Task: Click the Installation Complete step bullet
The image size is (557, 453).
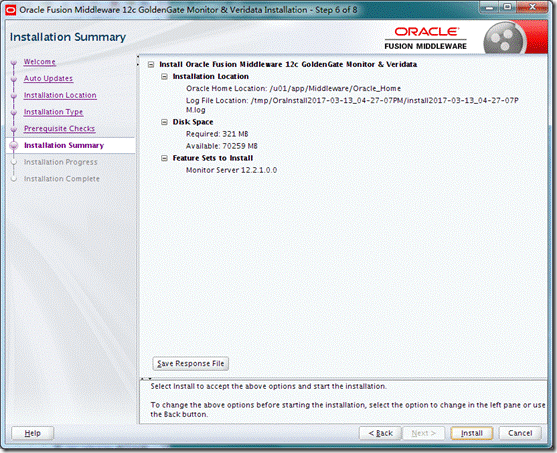Action: point(13,179)
